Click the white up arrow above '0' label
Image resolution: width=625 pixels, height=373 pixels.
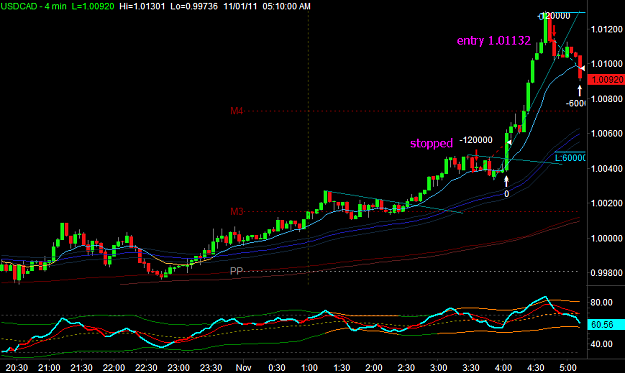coord(506,181)
